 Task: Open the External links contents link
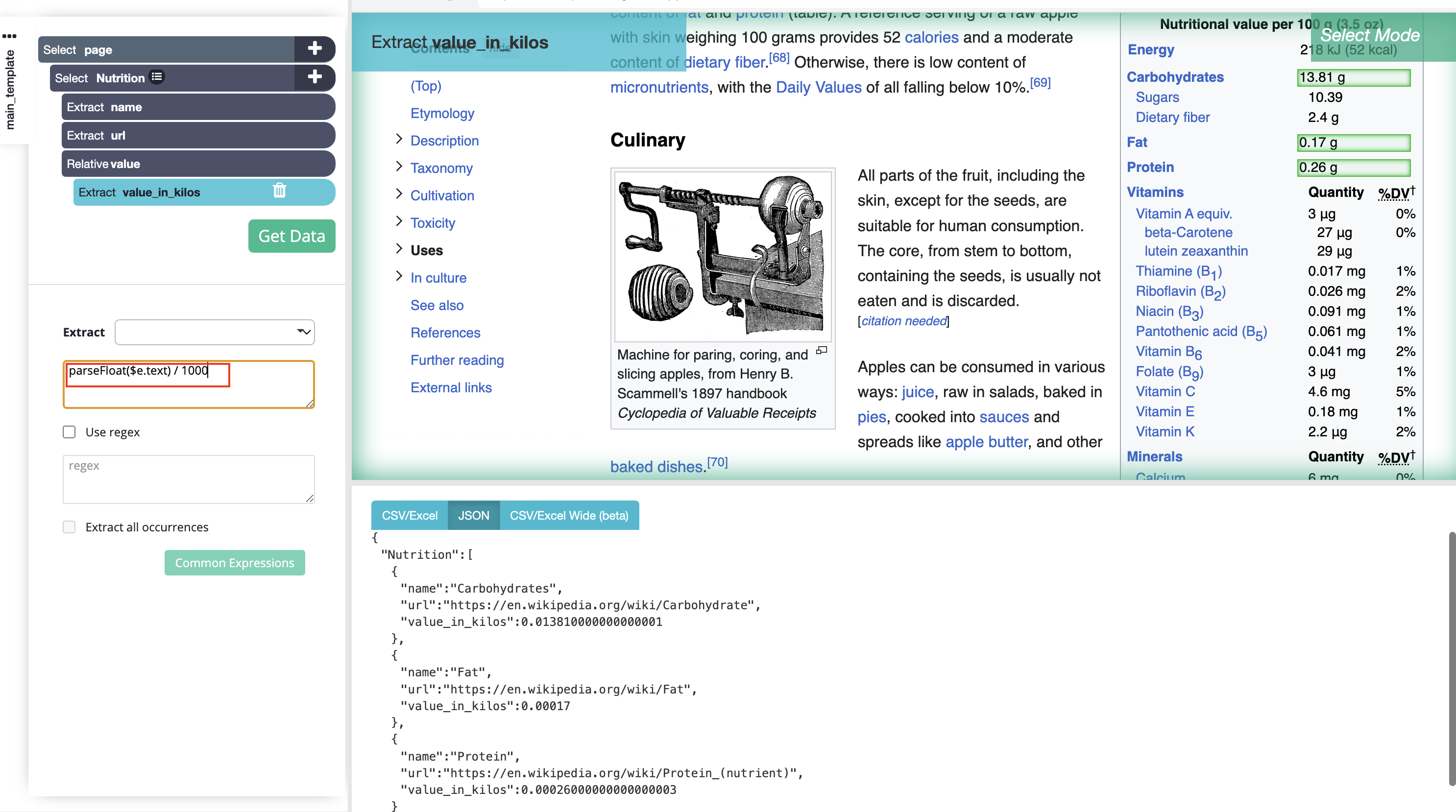tap(451, 387)
